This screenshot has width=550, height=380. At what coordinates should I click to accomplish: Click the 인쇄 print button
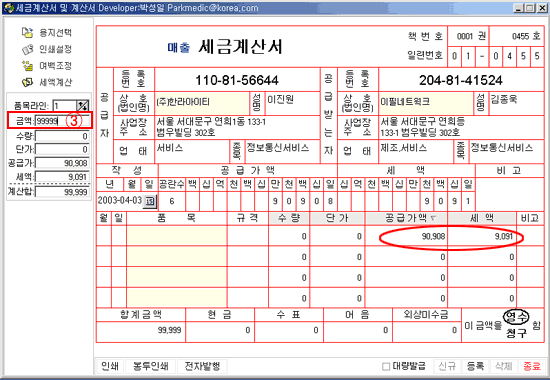click(110, 366)
